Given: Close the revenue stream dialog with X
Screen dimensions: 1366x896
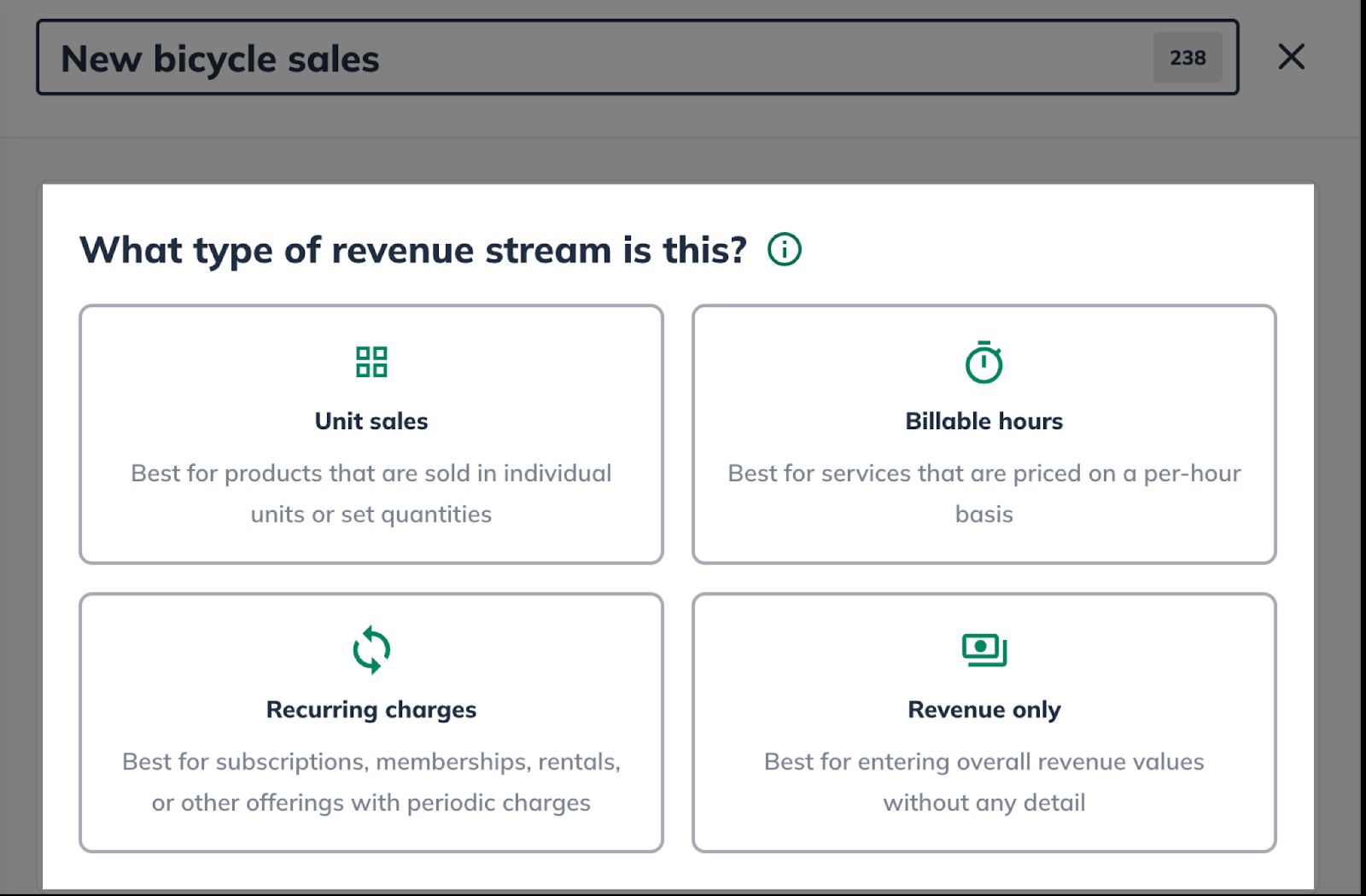Looking at the screenshot, I should [1291, 57].
